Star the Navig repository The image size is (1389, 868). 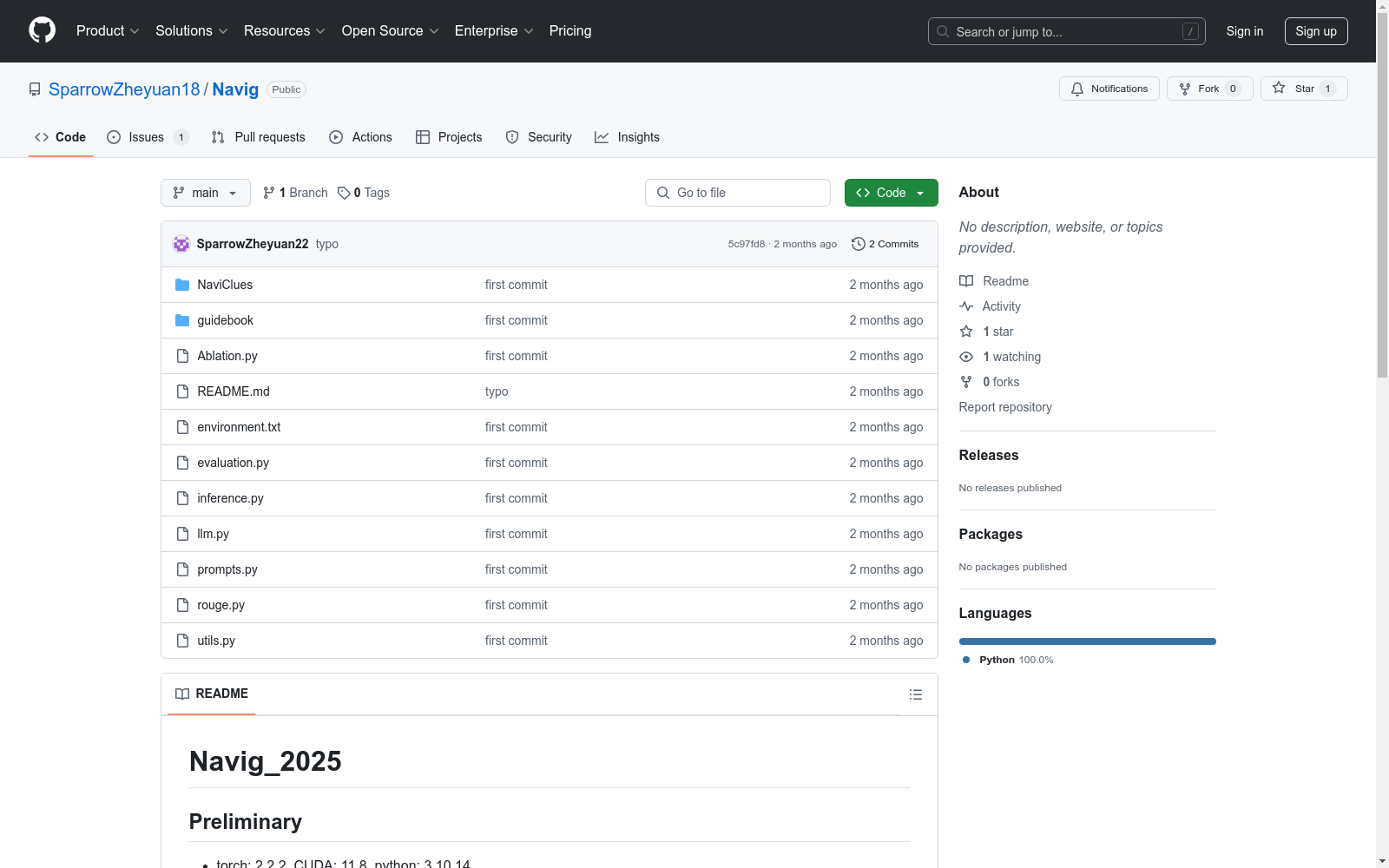coord(1304,89)
